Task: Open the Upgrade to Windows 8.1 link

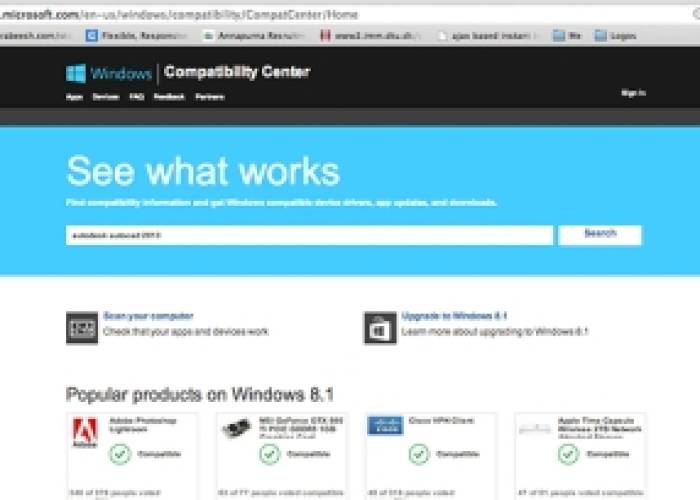Action: pyautogui.click(x=454, y=316)
